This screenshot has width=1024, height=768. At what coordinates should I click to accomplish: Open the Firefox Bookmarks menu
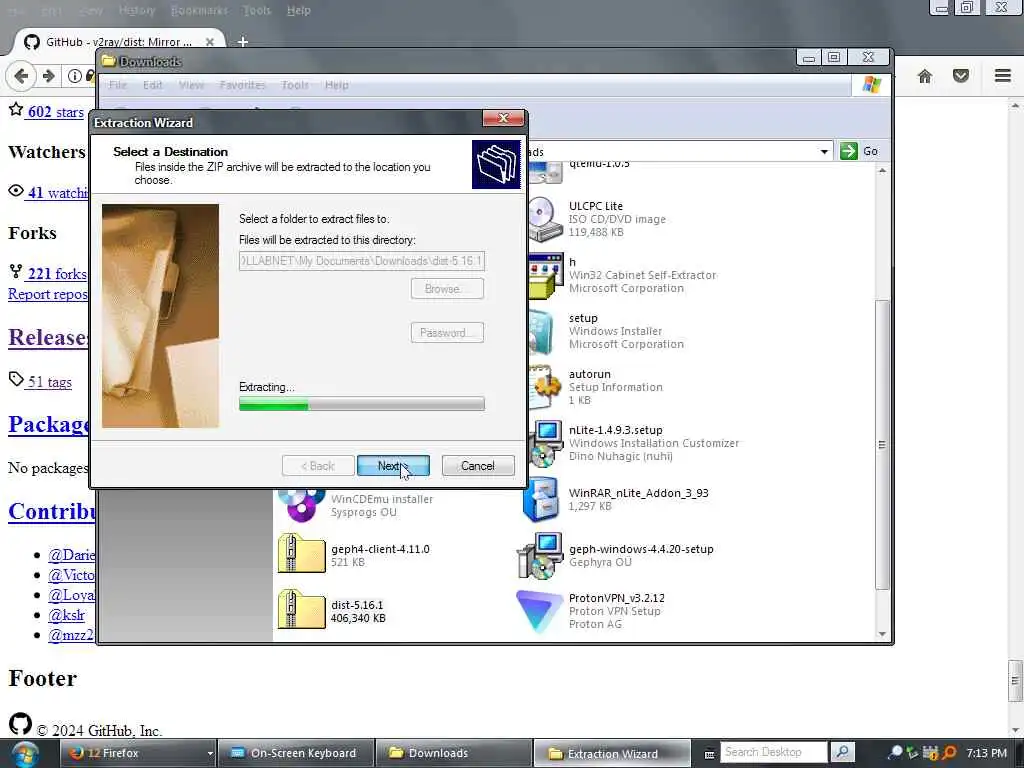pyautogui.click(x=199, y=10)
